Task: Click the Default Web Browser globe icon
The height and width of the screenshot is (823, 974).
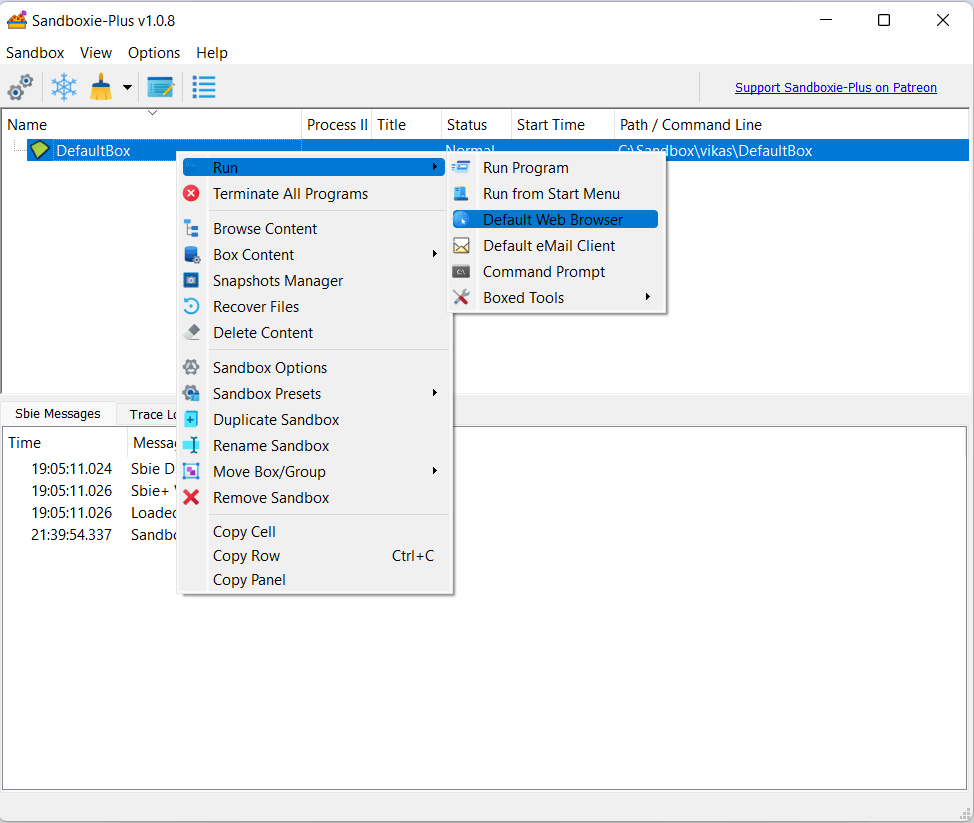Action: (x=462, y=219)
